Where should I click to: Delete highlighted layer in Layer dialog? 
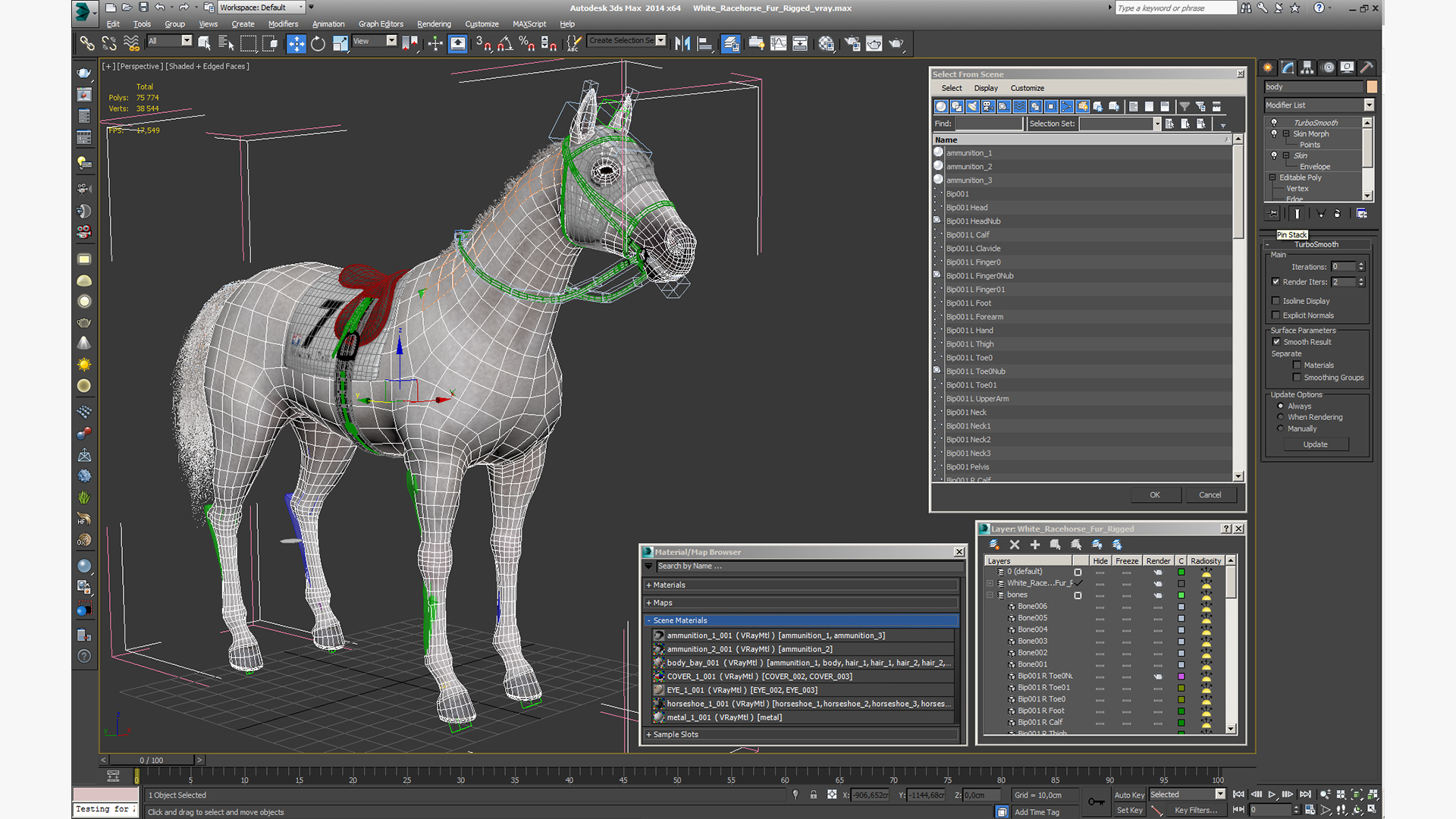pos(1014,544)
